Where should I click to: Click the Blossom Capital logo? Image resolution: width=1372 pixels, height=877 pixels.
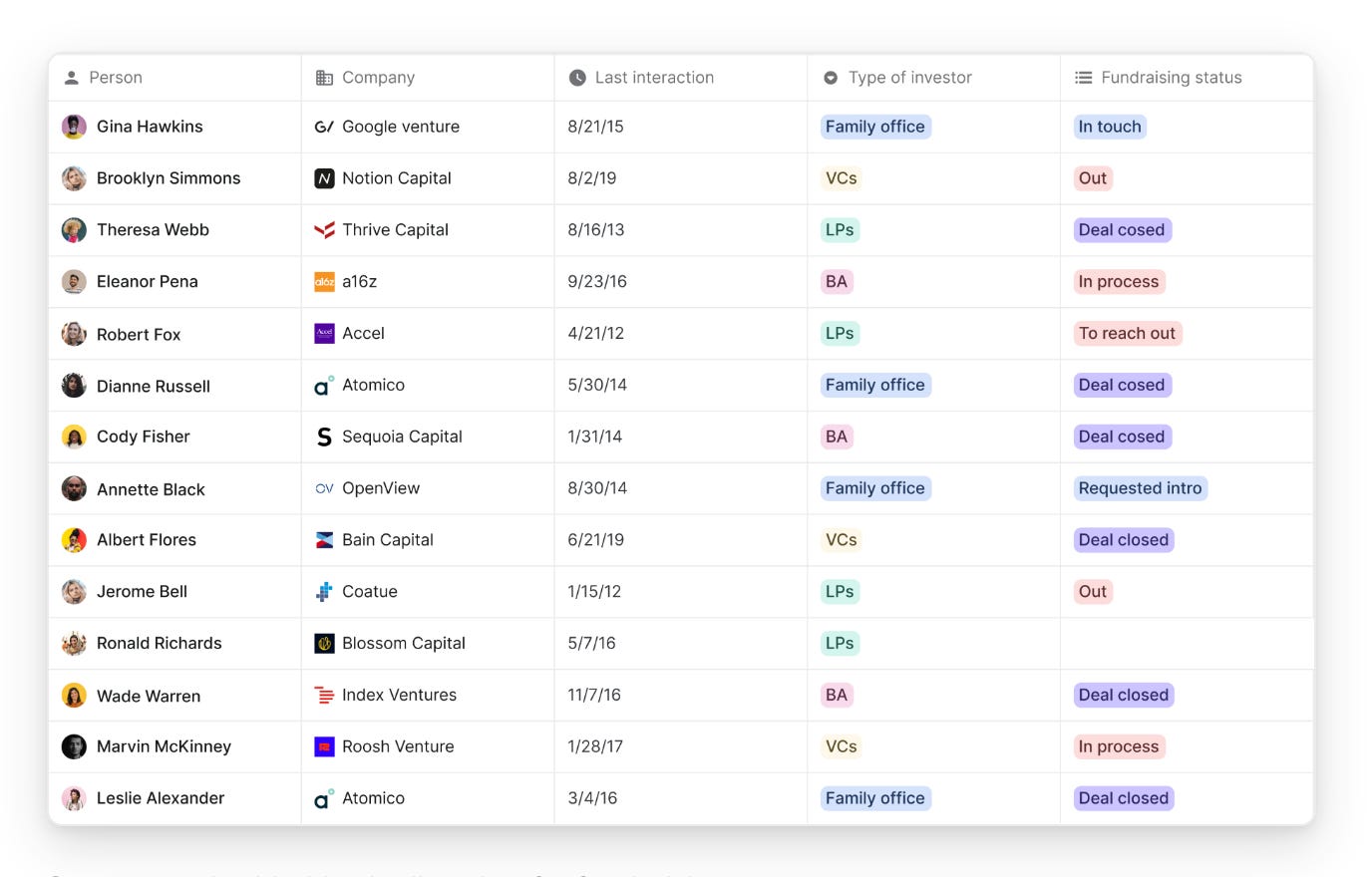coord(324,644)
